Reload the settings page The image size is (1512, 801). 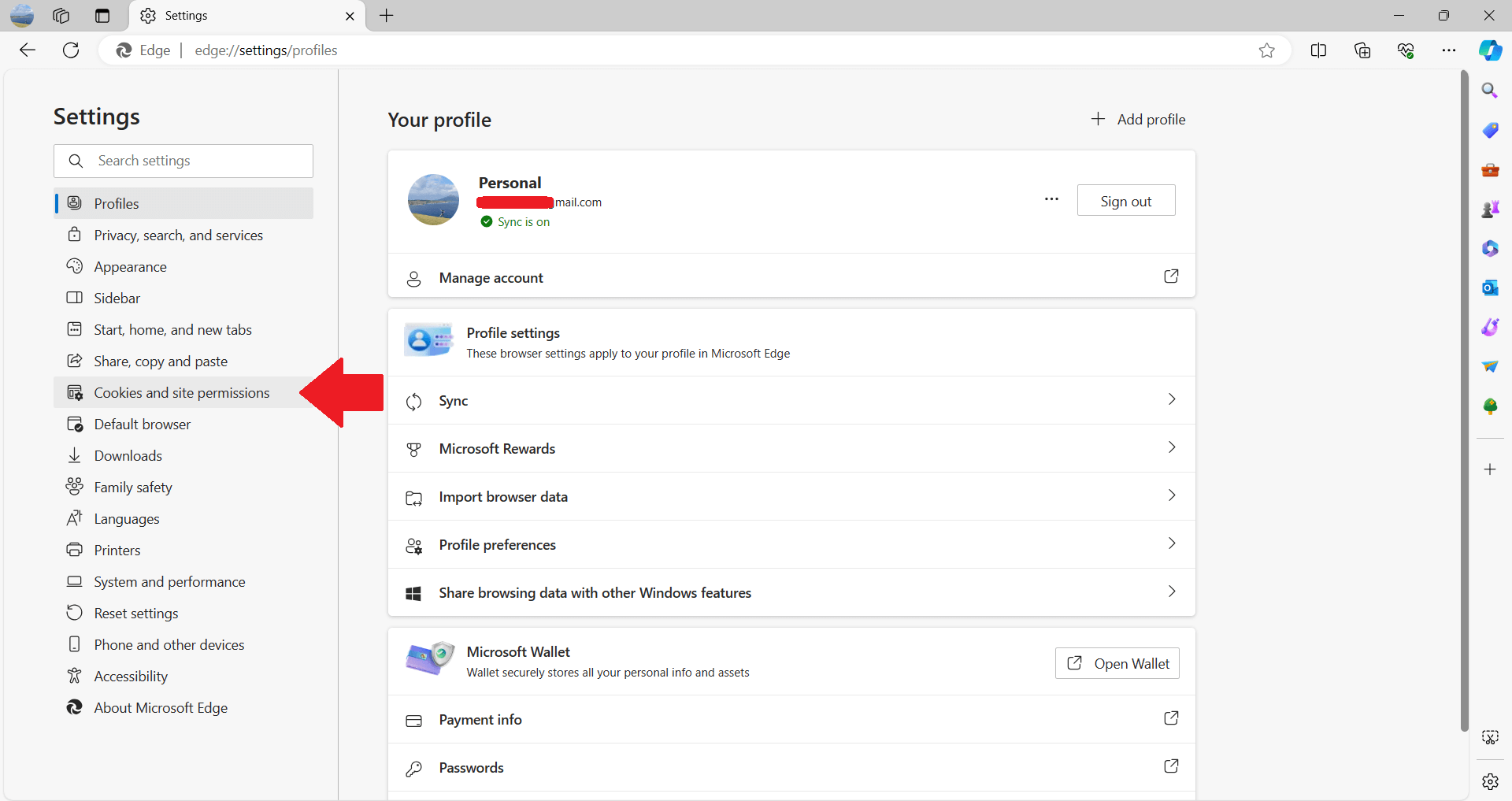71,50
